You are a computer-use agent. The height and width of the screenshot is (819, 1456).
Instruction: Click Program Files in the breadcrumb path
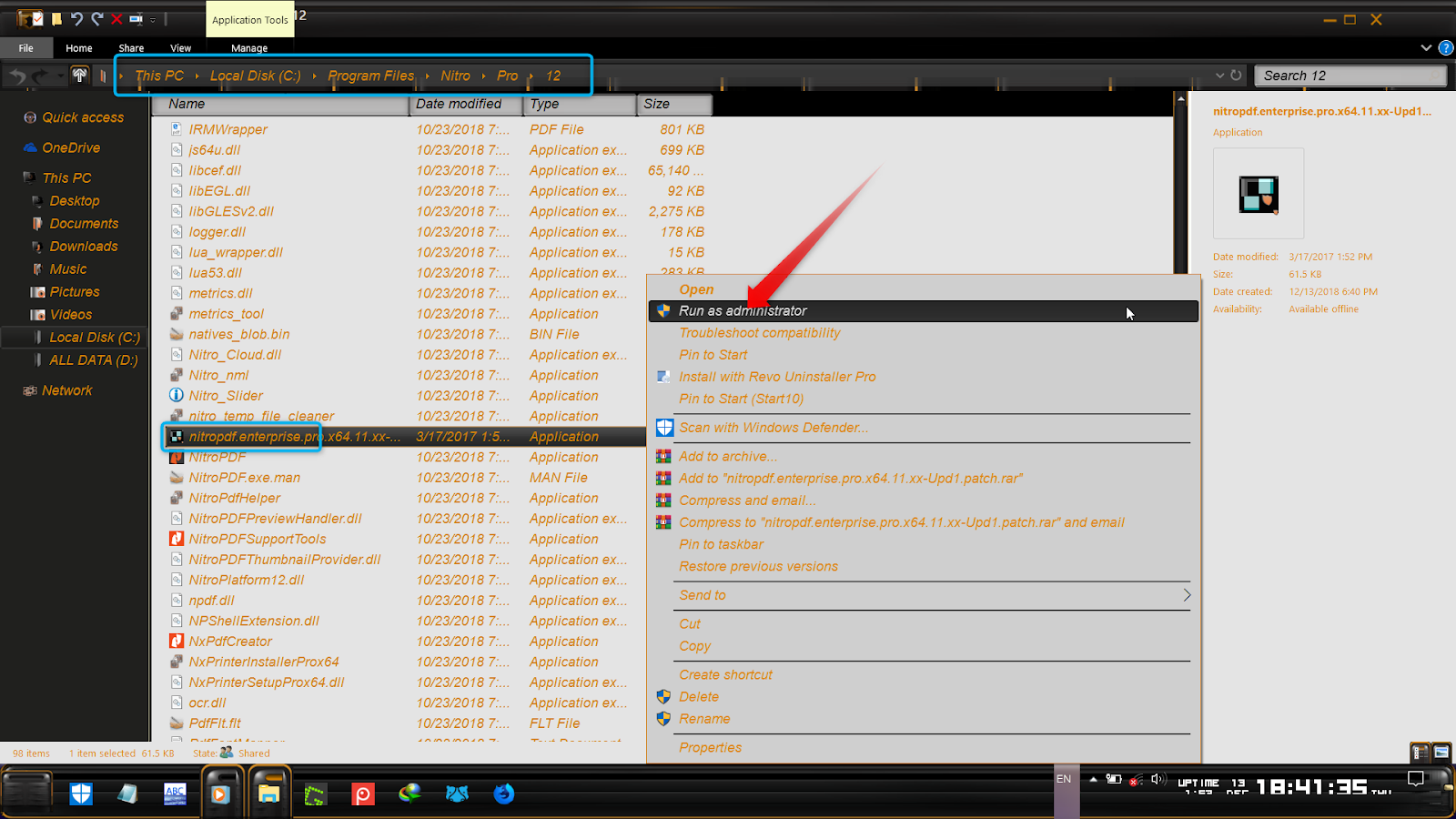pos(370,76)
